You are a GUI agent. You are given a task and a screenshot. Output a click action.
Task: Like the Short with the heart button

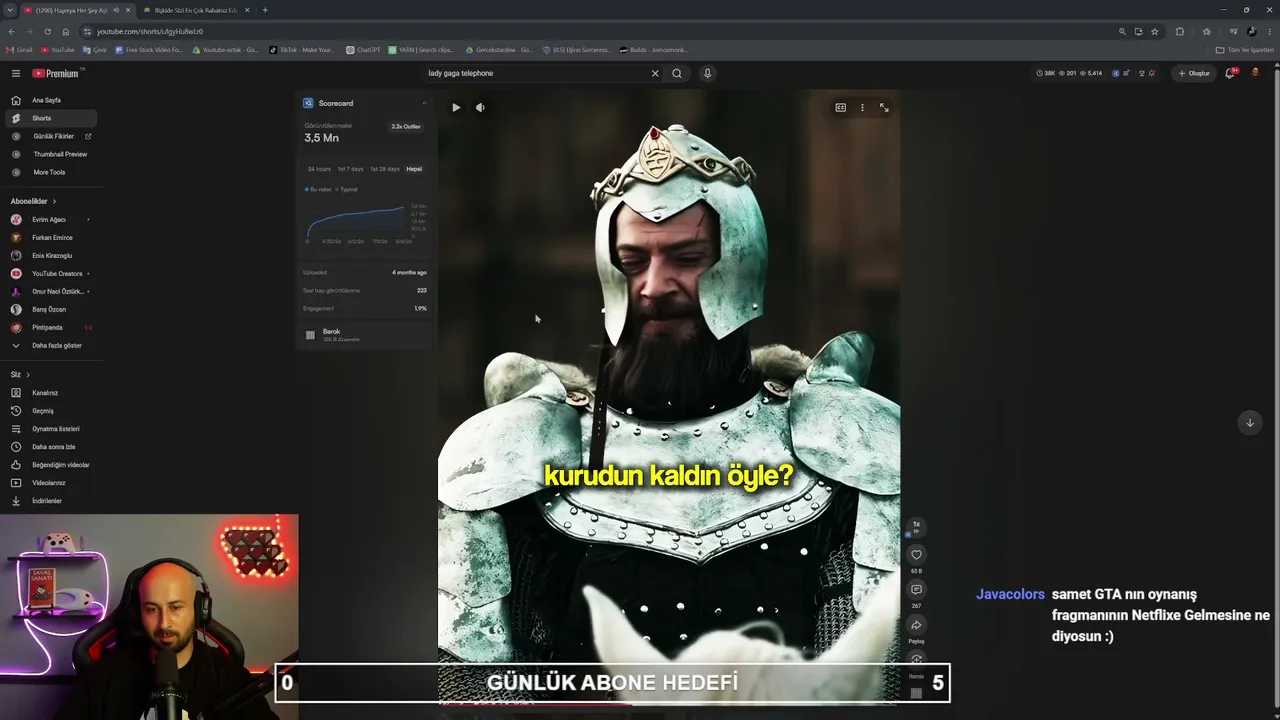tap(916, 555)
